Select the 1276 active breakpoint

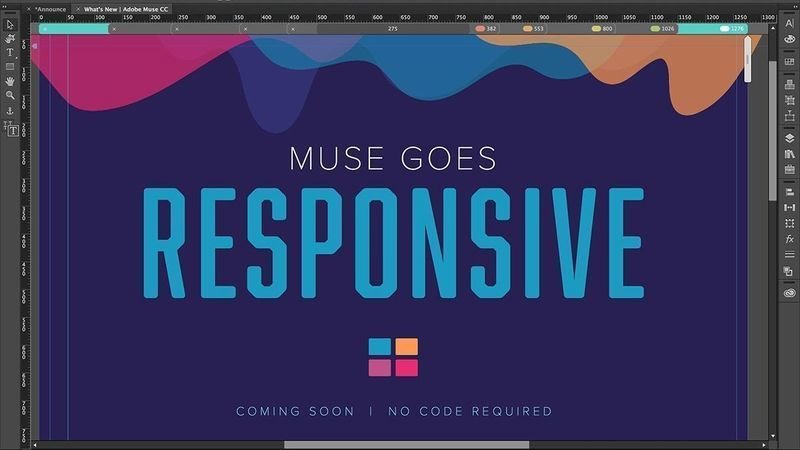(732, 29)
